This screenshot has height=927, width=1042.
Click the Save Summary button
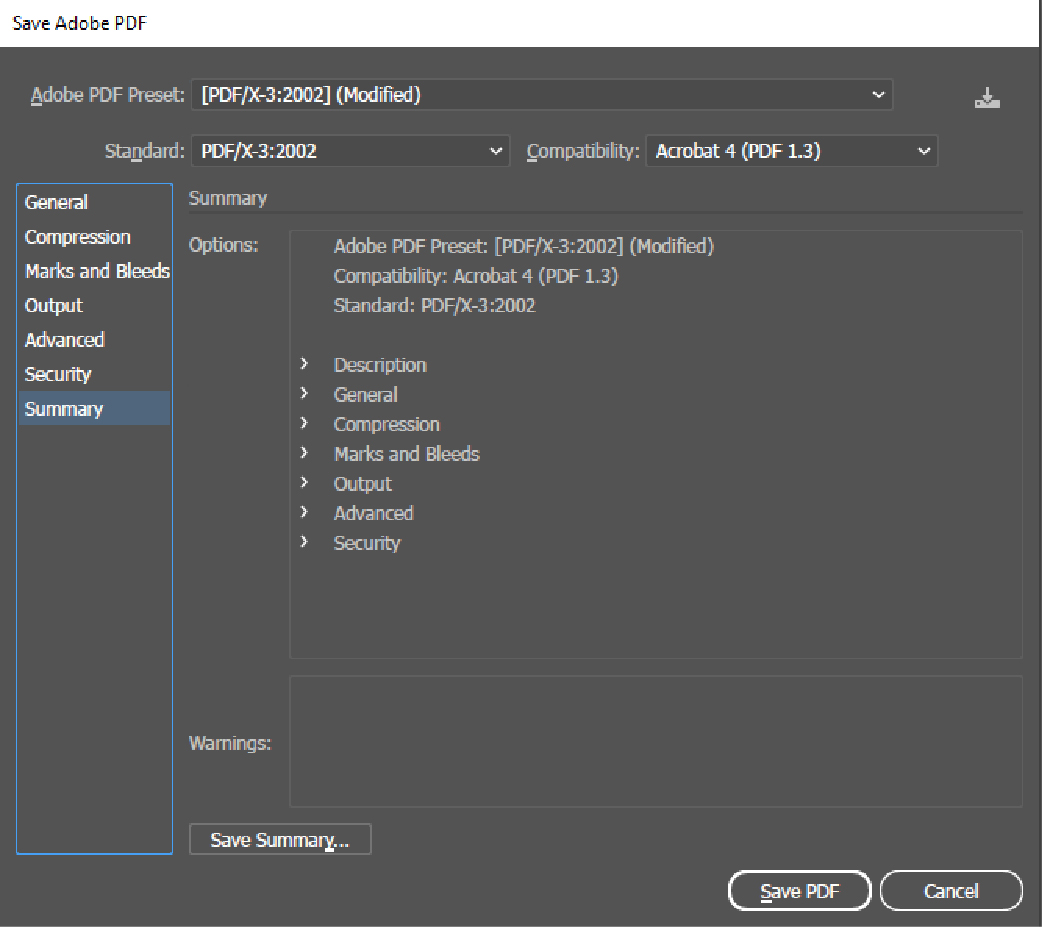[x=279, y=840]
